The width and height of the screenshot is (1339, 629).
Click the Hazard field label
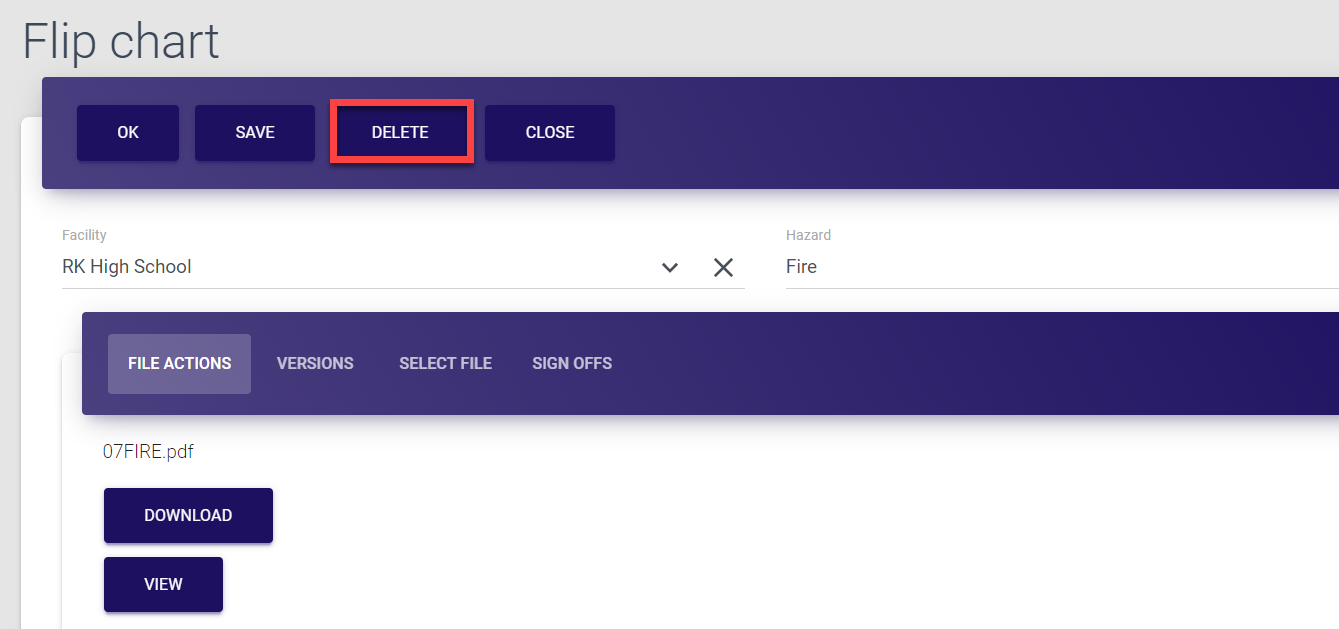pyautogui.click(x=808, y=235)
